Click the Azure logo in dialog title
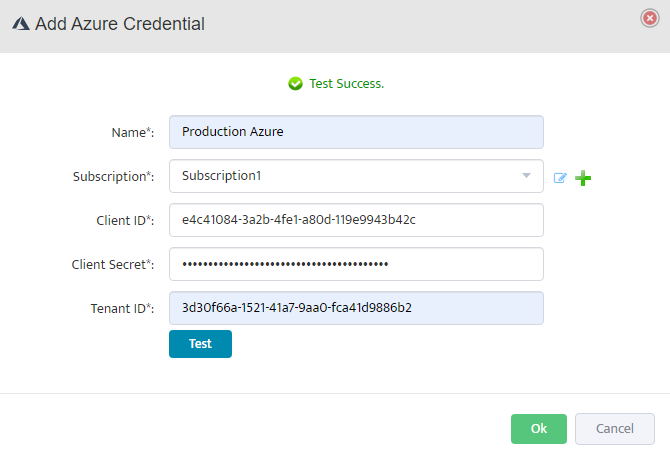 point(20,24)
